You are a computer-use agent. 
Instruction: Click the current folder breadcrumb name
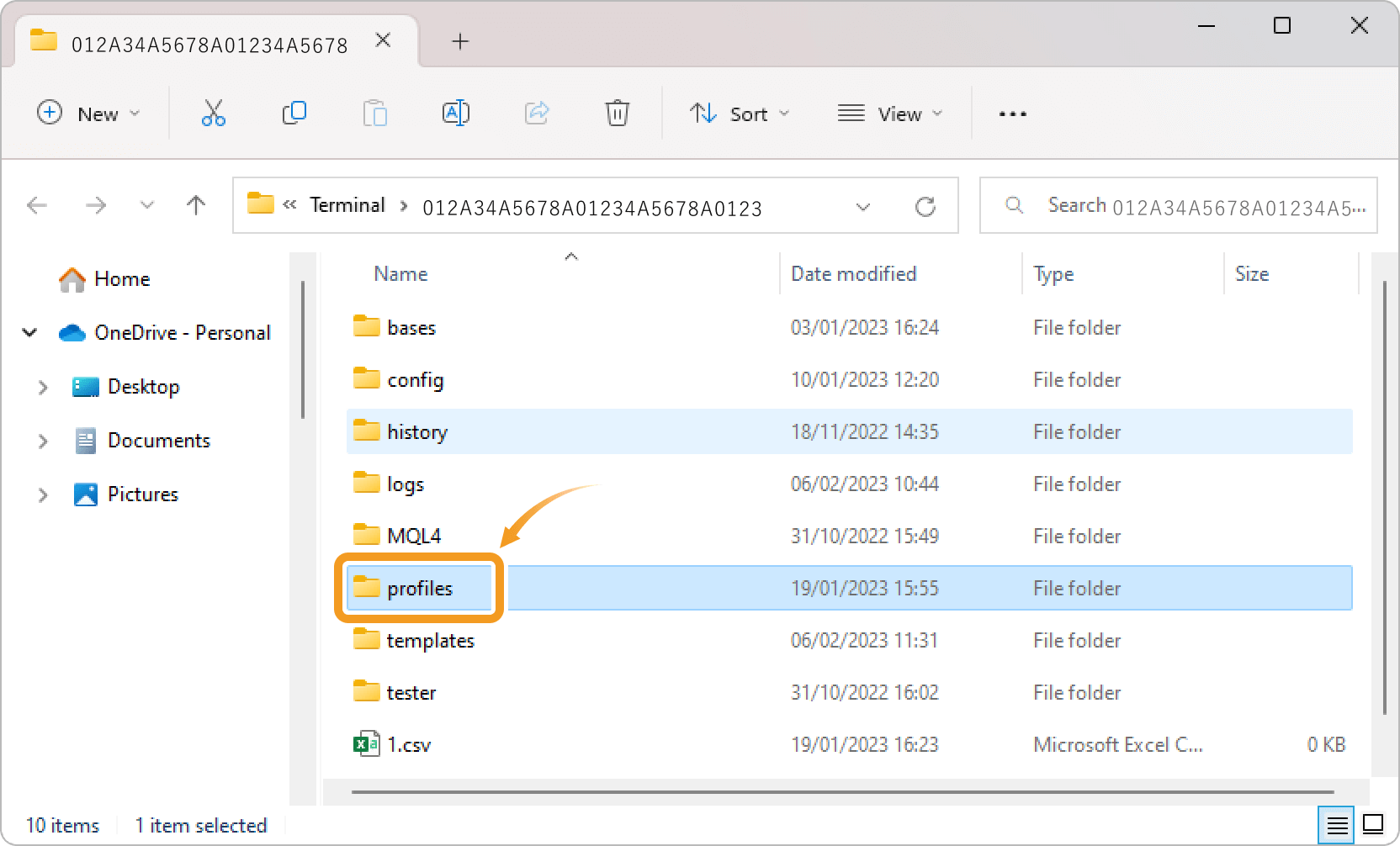click(592, 208)
